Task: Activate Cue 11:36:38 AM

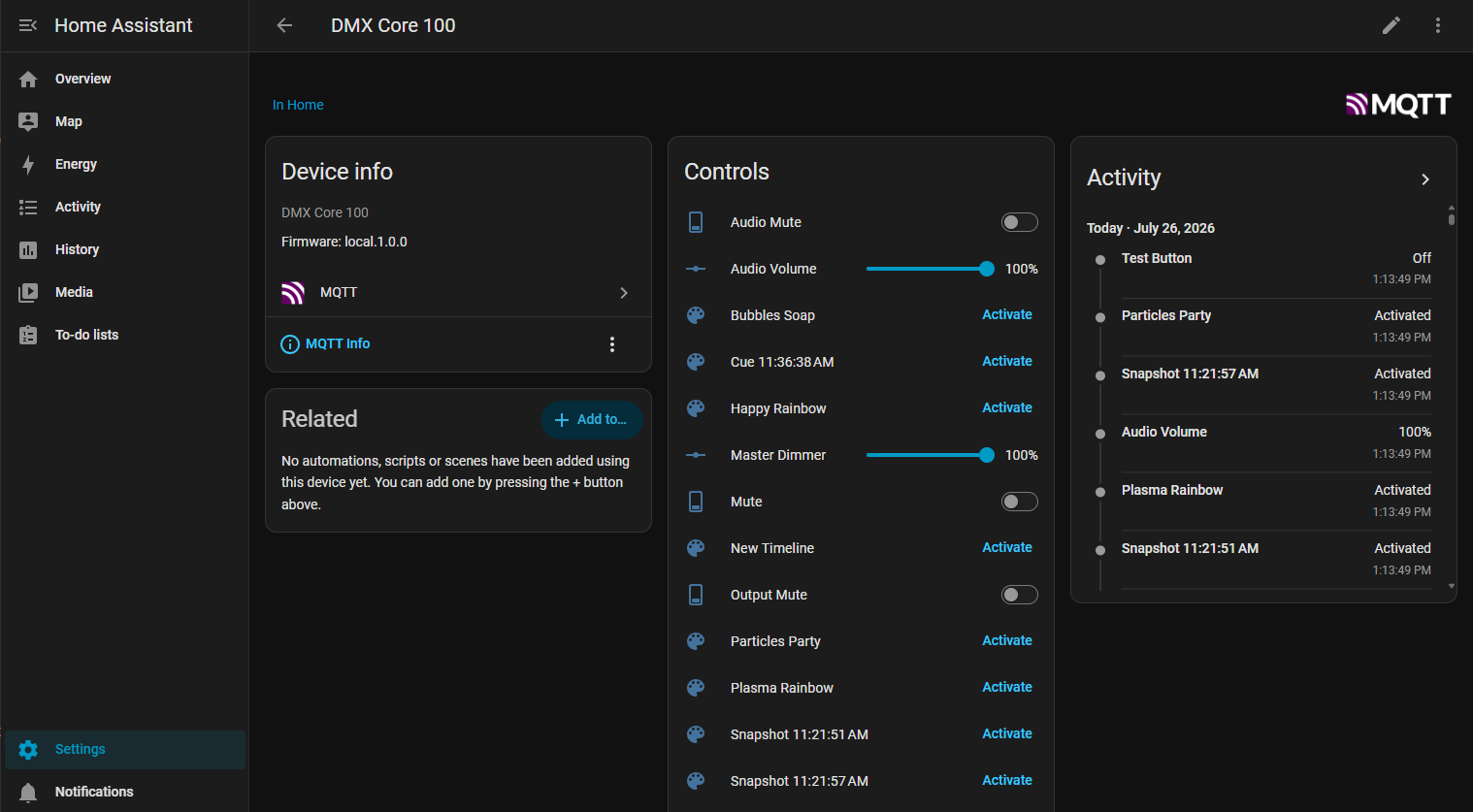Action: [1007, 361]
